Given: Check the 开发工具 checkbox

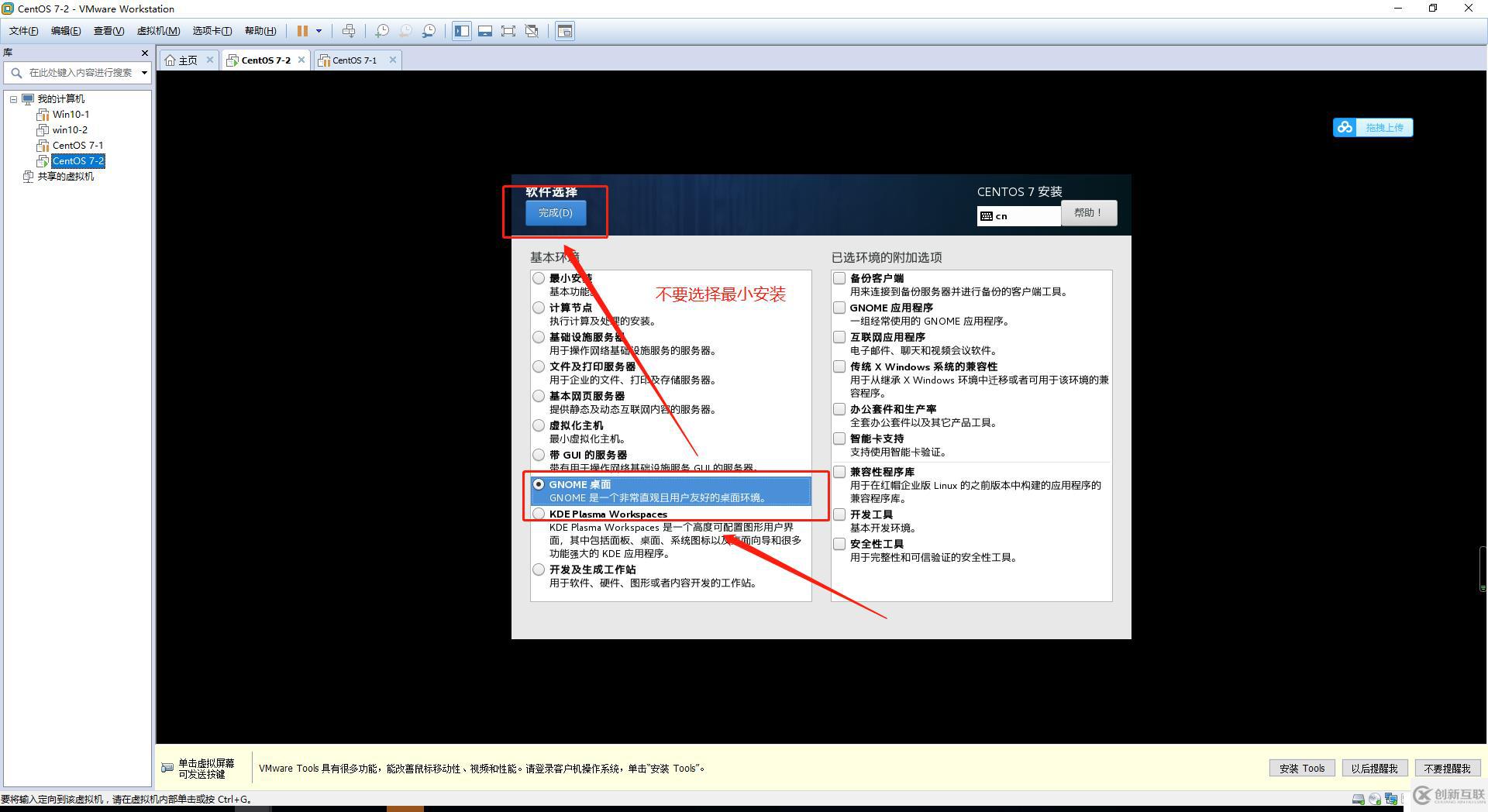Looking at the screenshot, I should click(x=839, y=514).
